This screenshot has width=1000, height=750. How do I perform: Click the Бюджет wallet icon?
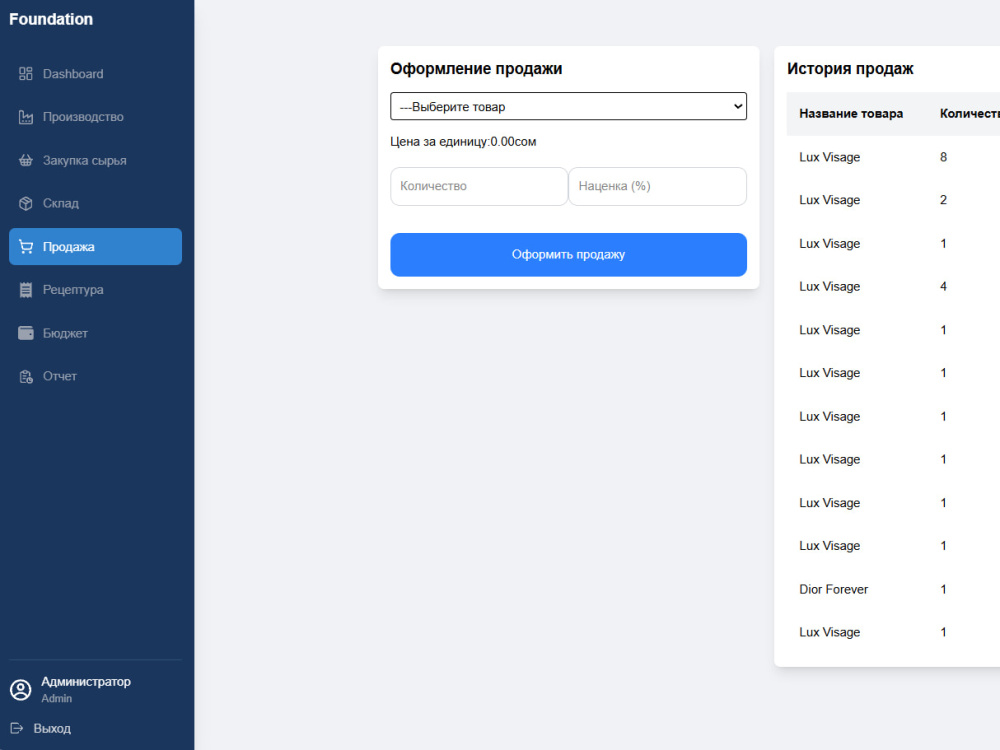(x=26, y=333)
